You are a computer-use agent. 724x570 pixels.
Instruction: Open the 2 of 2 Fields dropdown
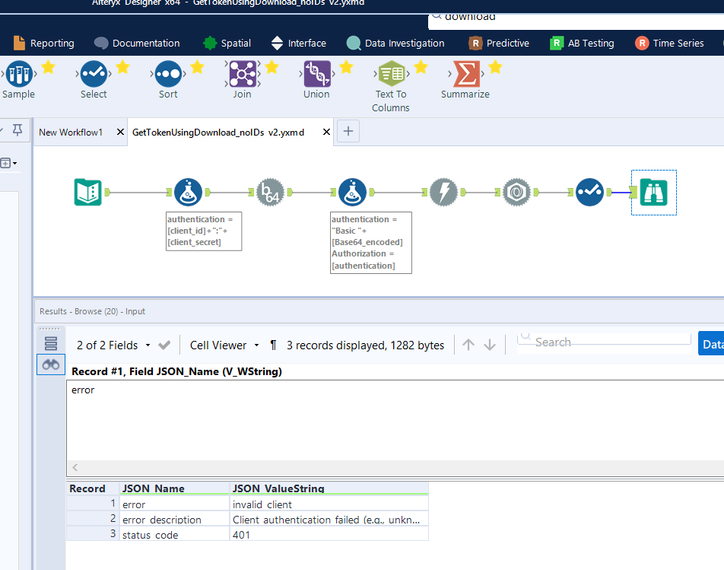click(113, 346)
